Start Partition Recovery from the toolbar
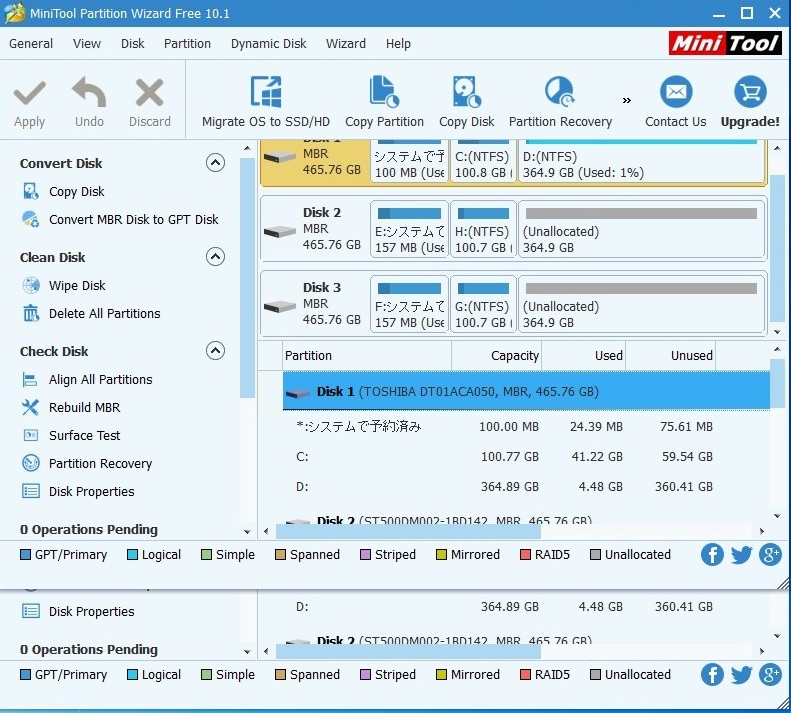 point(560,102)
